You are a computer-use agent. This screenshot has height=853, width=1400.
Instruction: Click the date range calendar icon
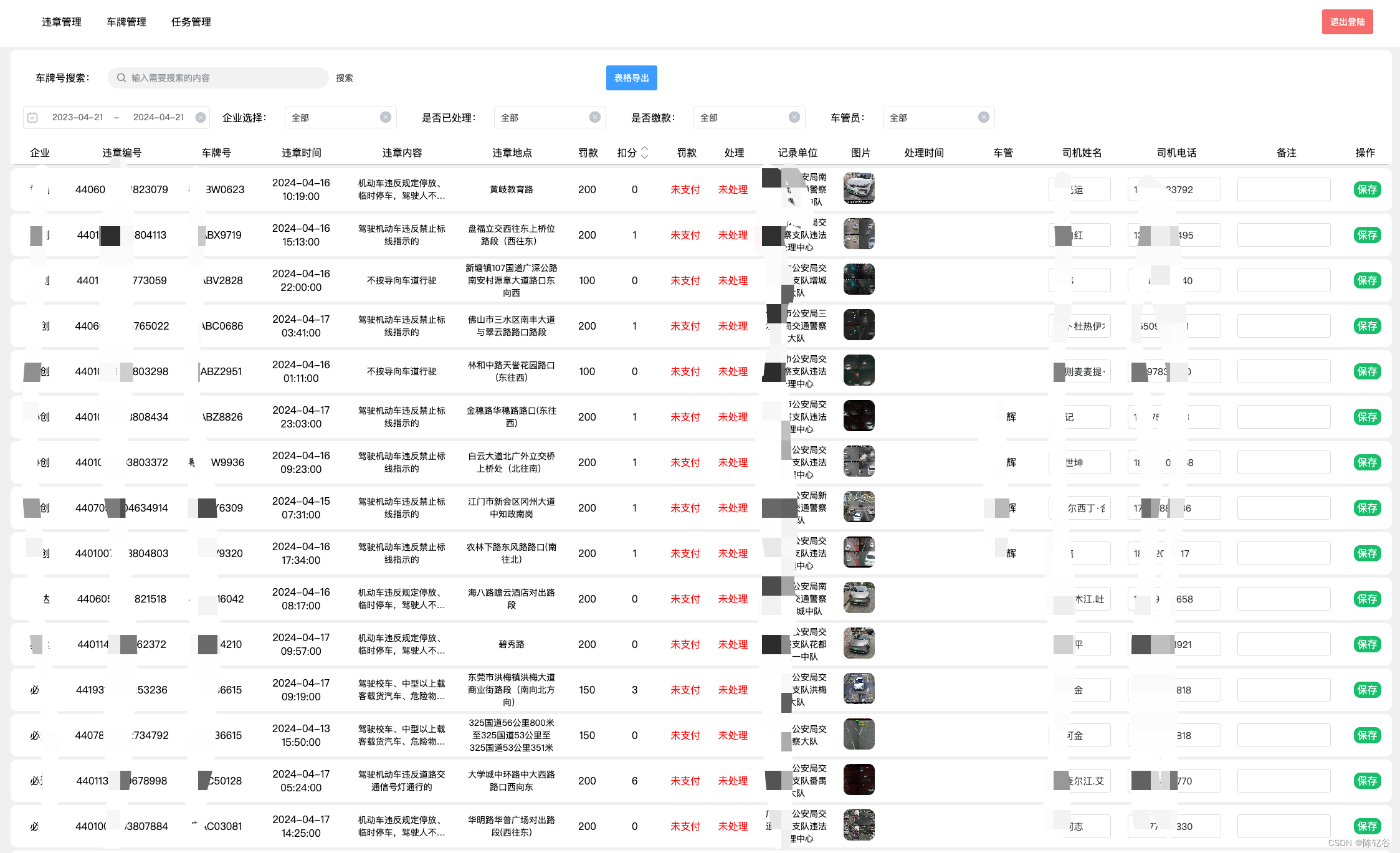(x=33, y=117)
